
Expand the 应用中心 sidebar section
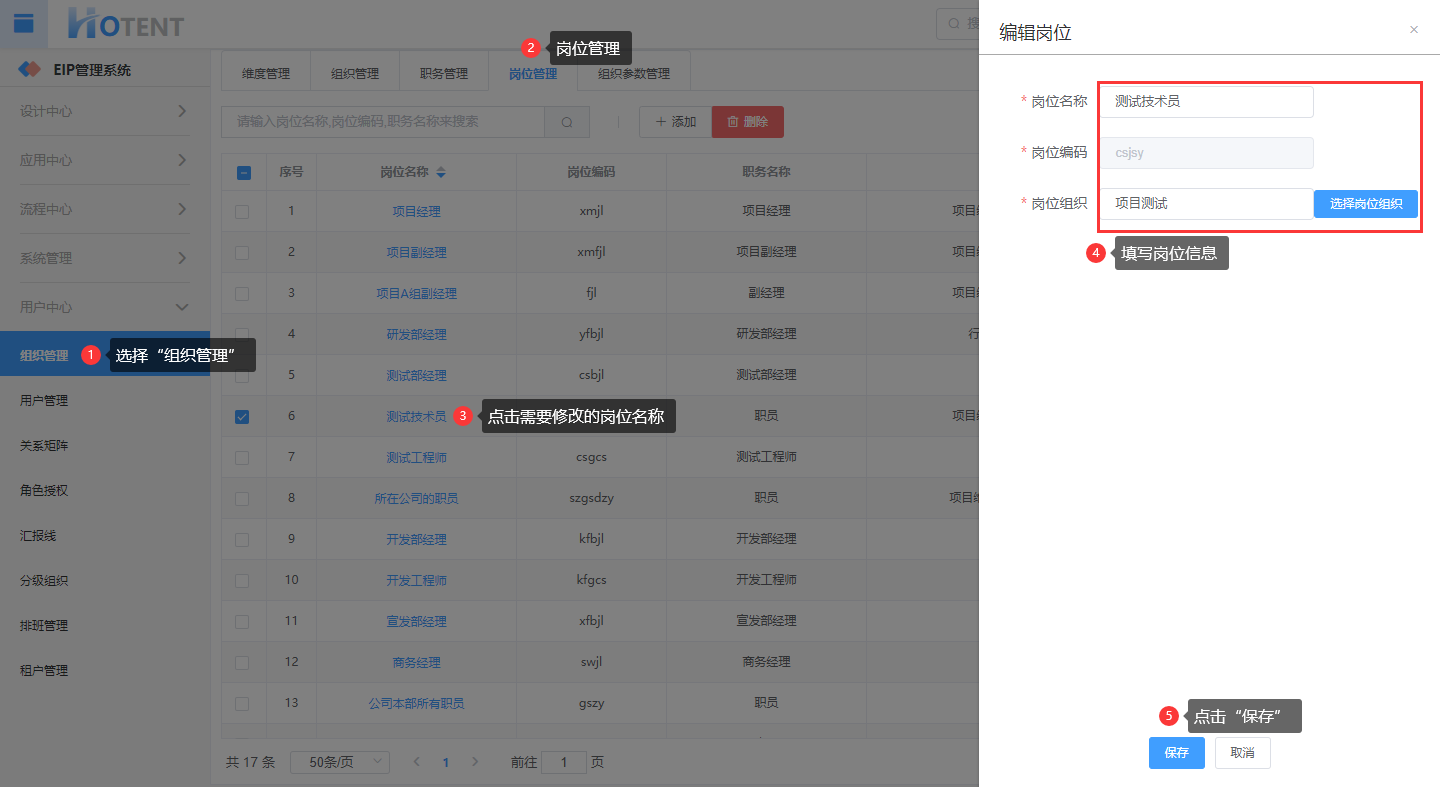(x=104, y=160)
